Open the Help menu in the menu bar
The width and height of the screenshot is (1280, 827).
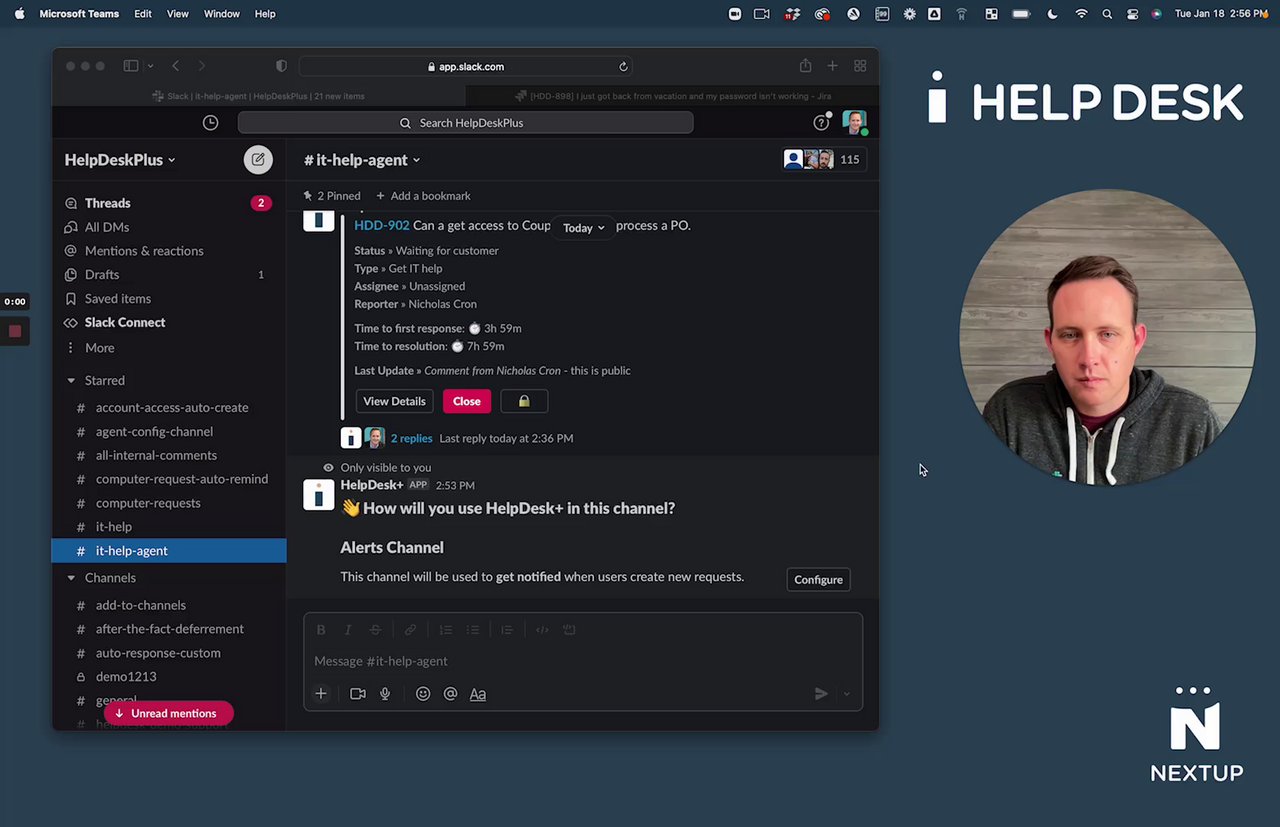[x=265, y=14]
